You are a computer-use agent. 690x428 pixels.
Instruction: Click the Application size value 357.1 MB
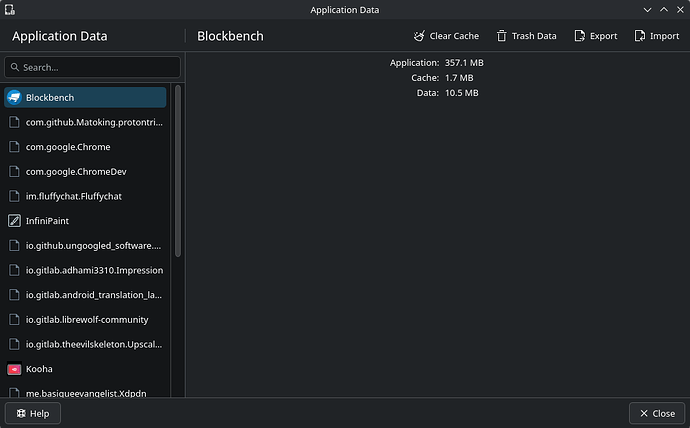[x=464, y=63]
